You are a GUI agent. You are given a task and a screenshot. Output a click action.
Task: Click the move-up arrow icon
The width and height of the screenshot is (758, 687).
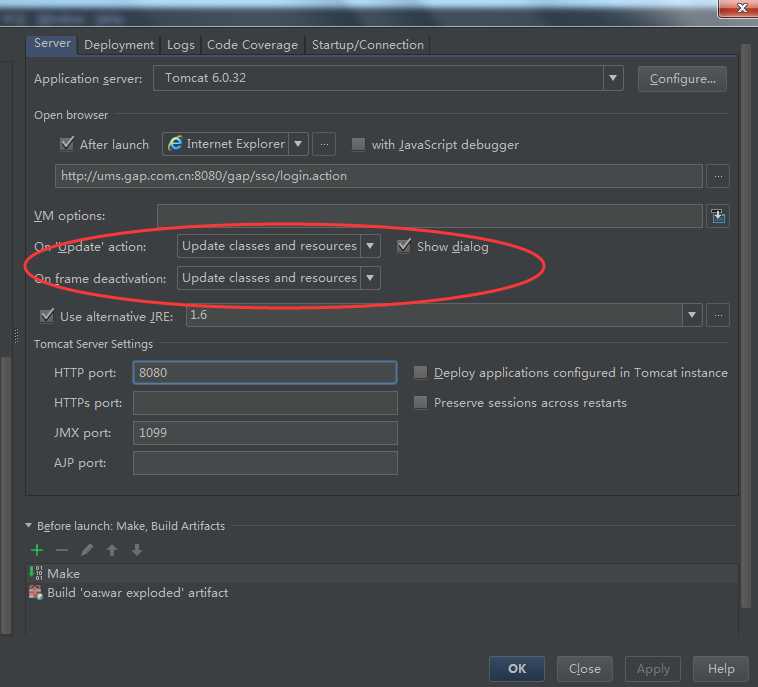point(112,550)
